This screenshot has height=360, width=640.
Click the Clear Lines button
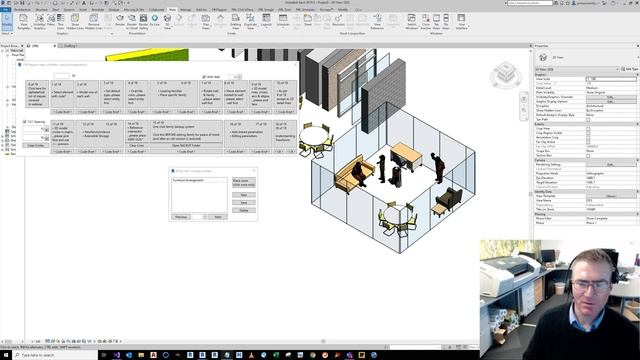[136, 145]
